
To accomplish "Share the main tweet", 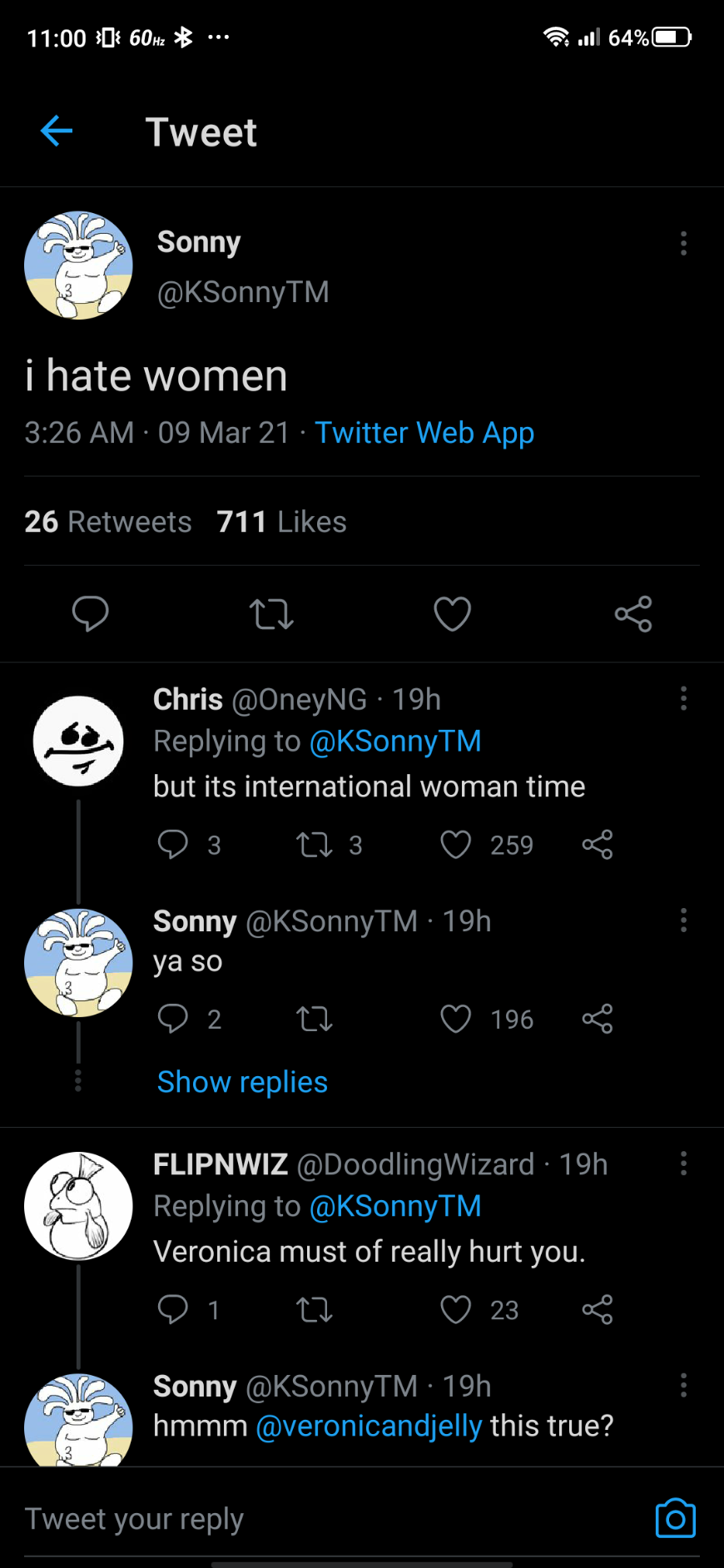I will click(633, 614).
